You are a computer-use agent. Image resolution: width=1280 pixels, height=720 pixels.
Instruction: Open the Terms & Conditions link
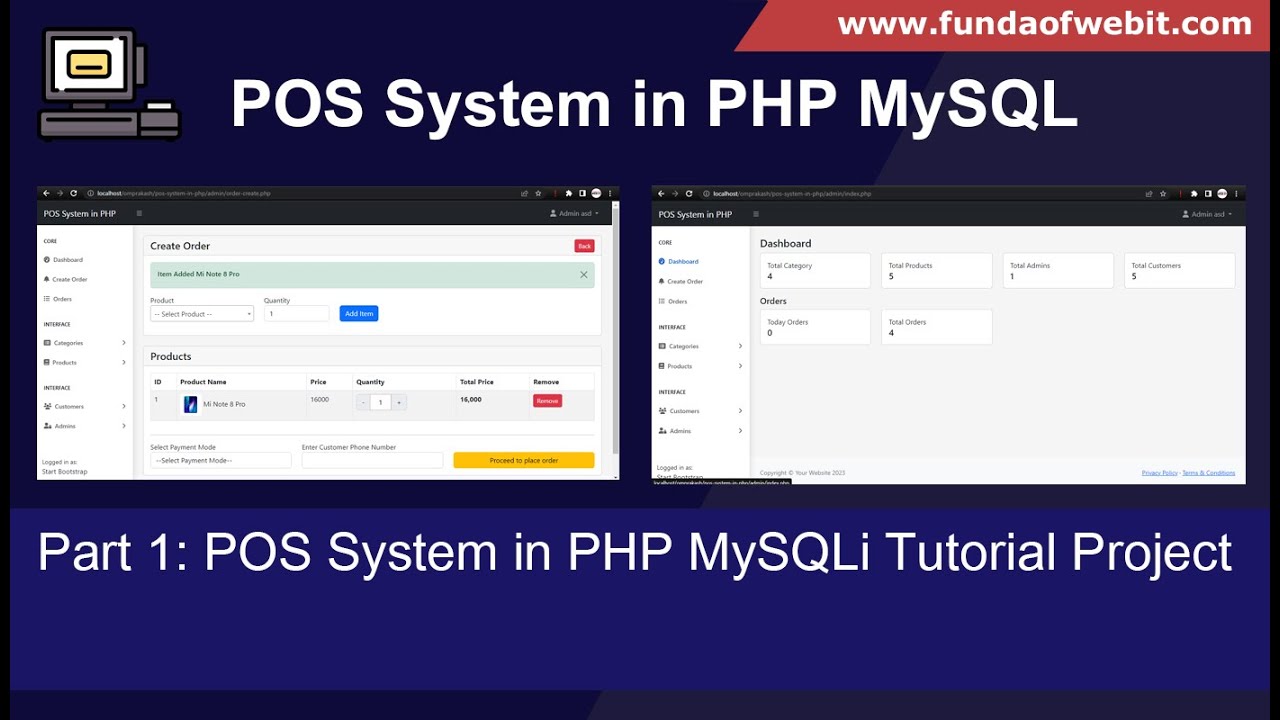tap(1209, 473)
